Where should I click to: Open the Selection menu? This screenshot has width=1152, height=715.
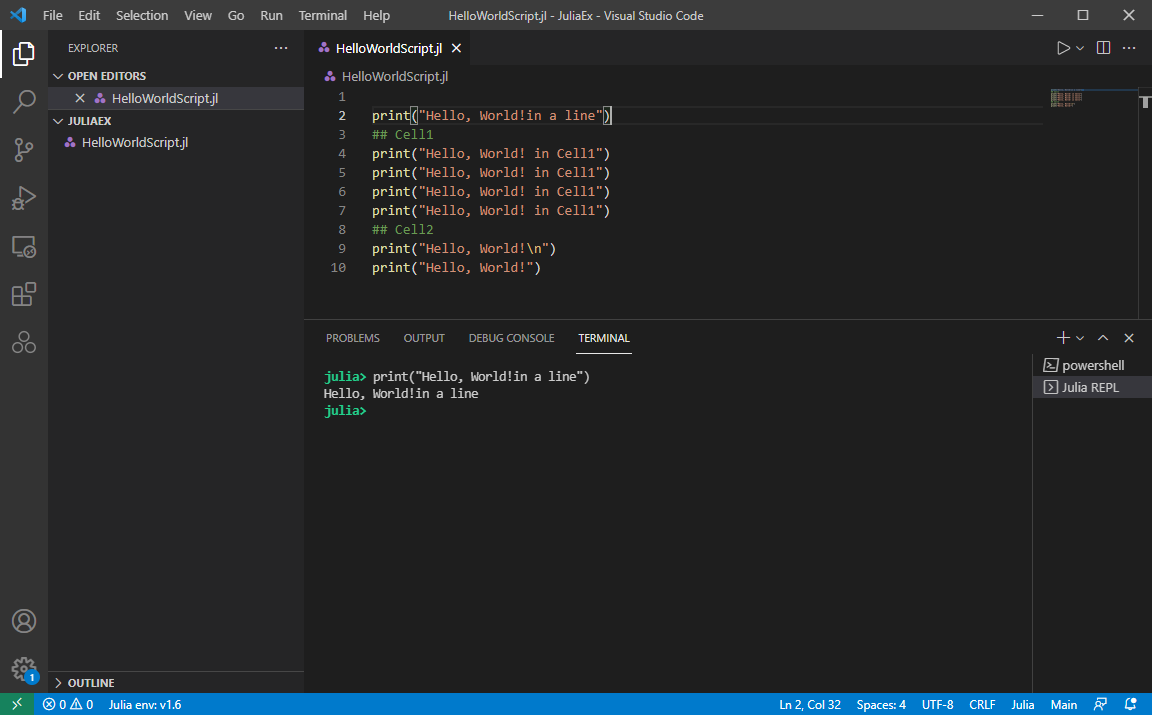[142, 15]
